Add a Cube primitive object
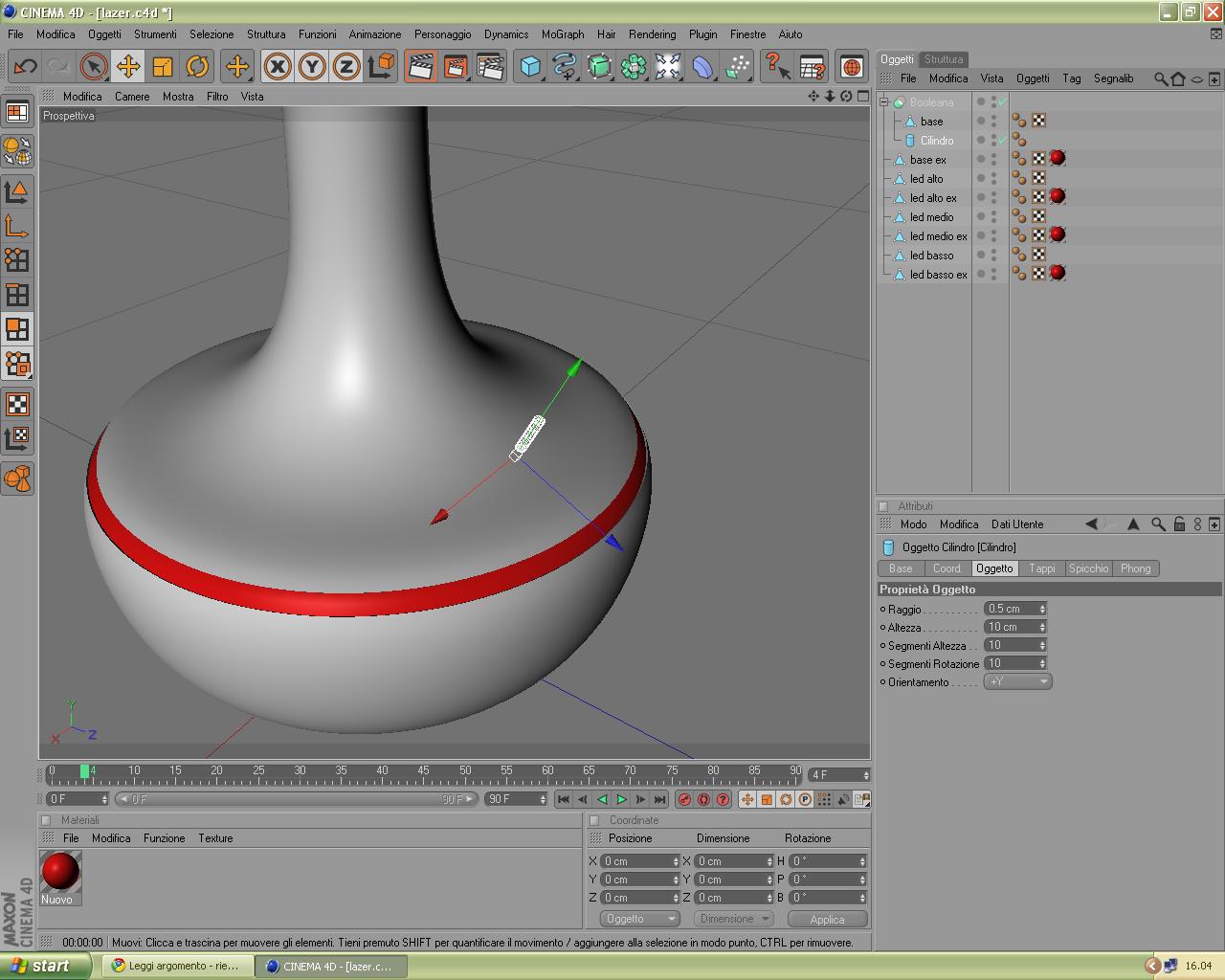Image resolution: width=1225 pixels, height=980 pixels. (530, 66)
